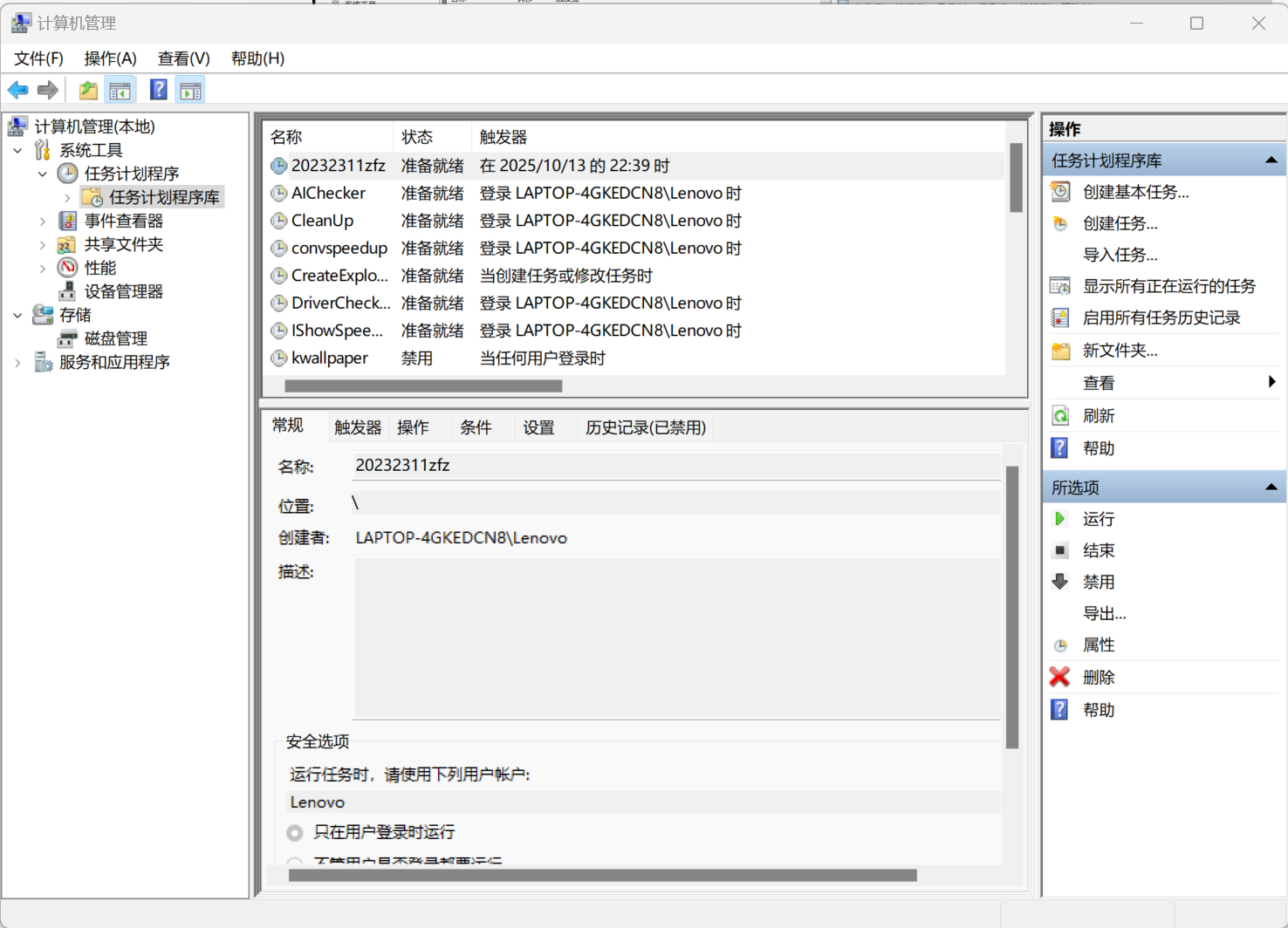Click the 设备管理器 tree icon
Screen dimensions: 1288x928
point(67,291)
